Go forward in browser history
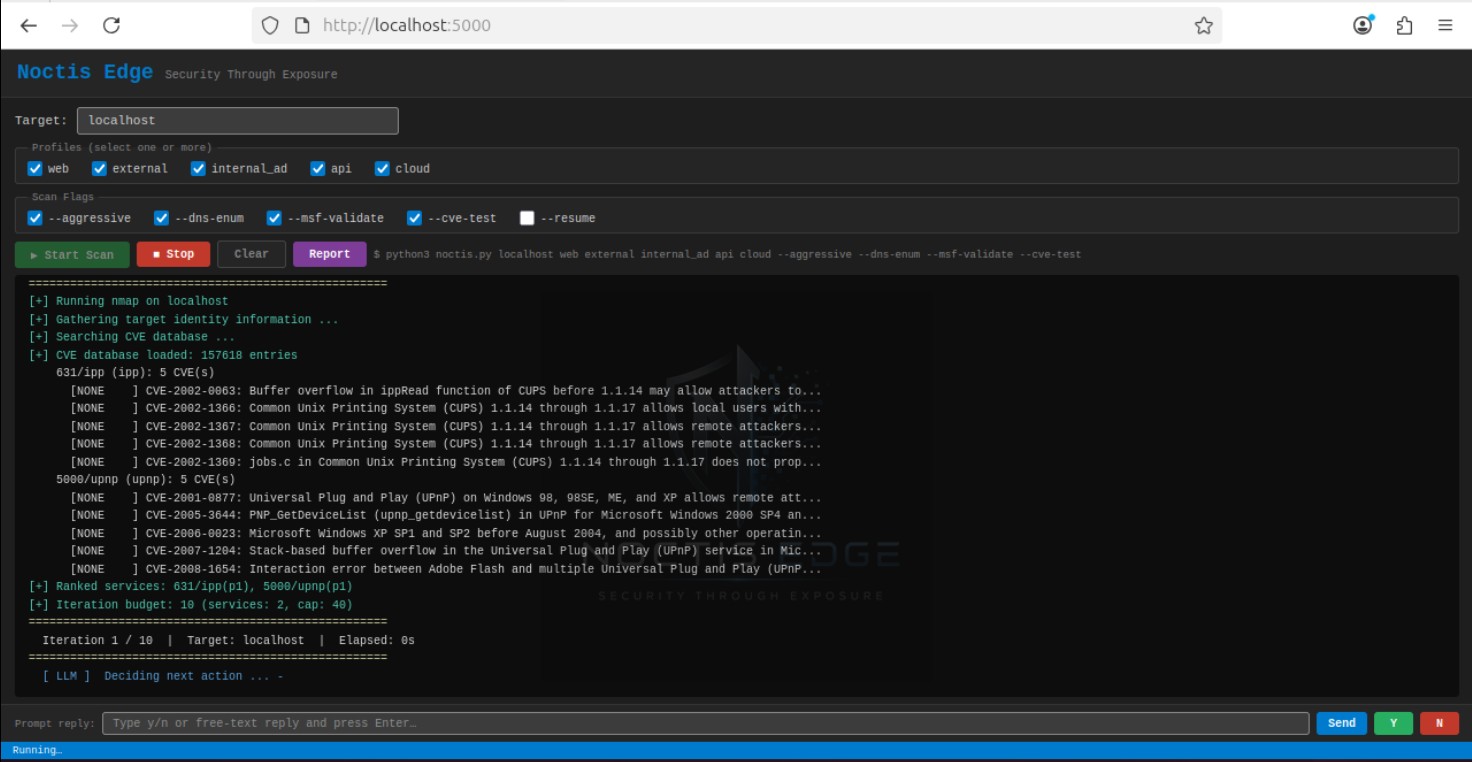Viewport: 1472px width, 762px height. [69, 26]
